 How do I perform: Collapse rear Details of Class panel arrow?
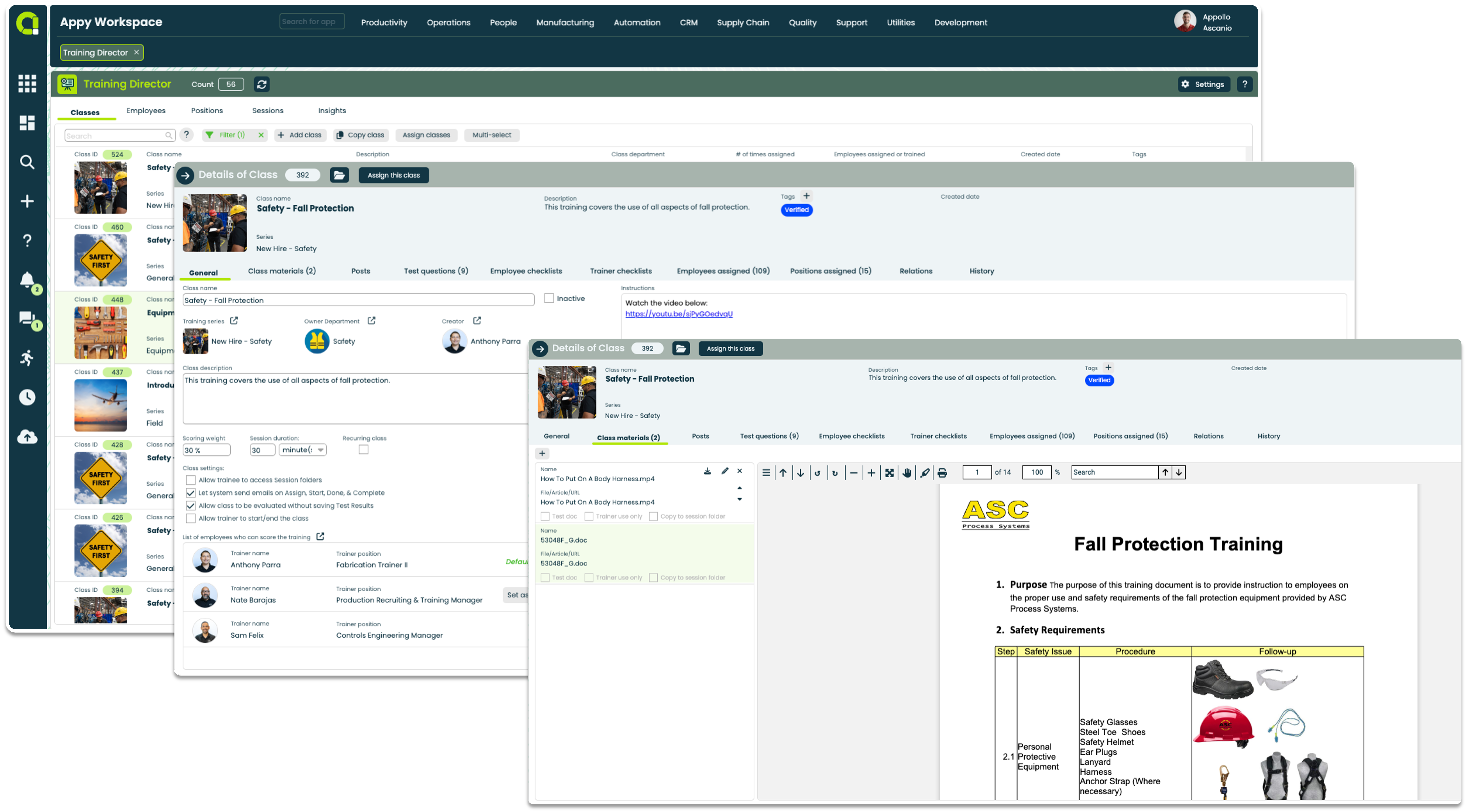186,175
